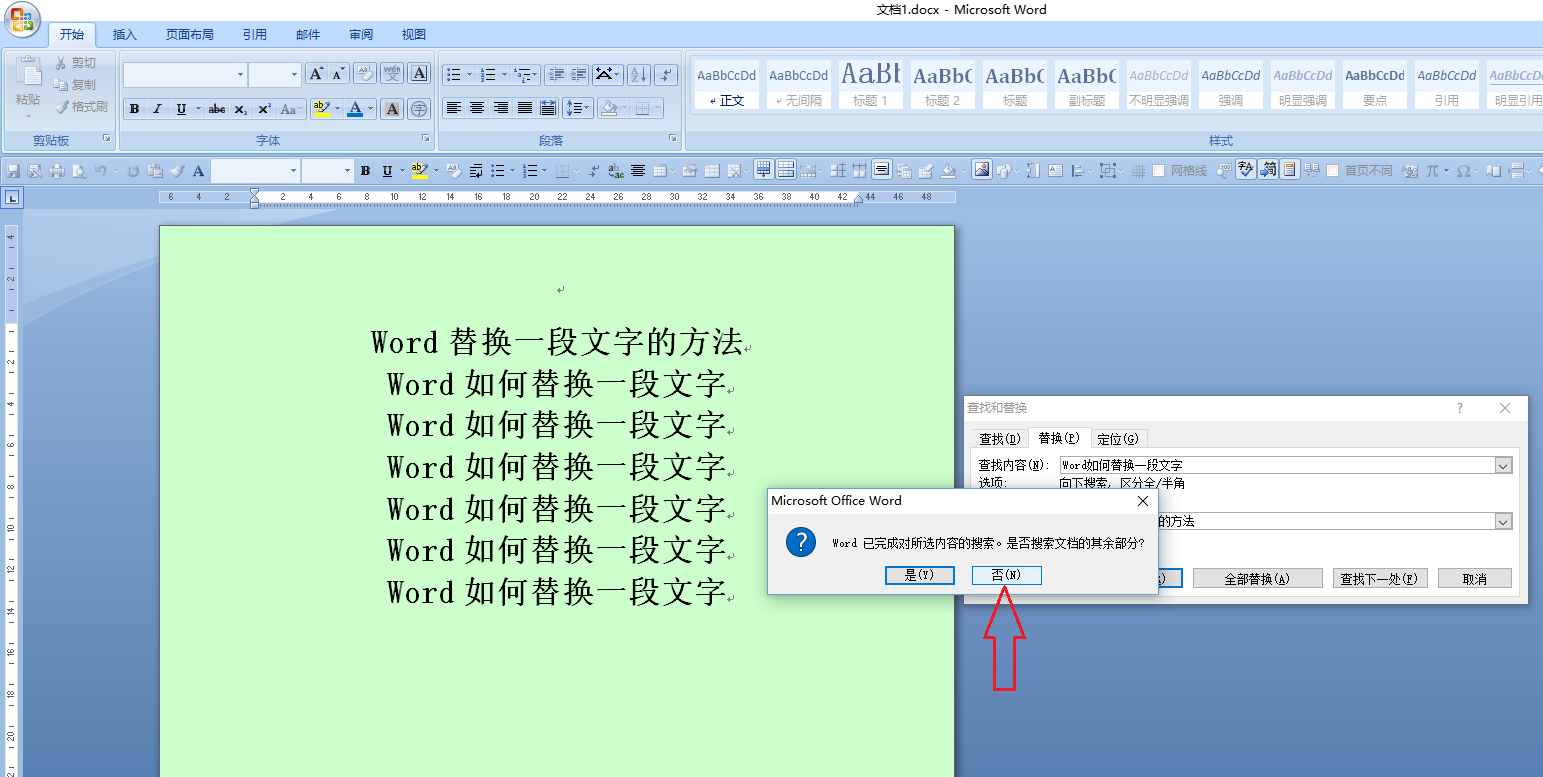Toggle the Gridlines (网格线) checkbox
This screenshot has width=1543, height=777.
pyautogui.click(x=1159, y=171)
